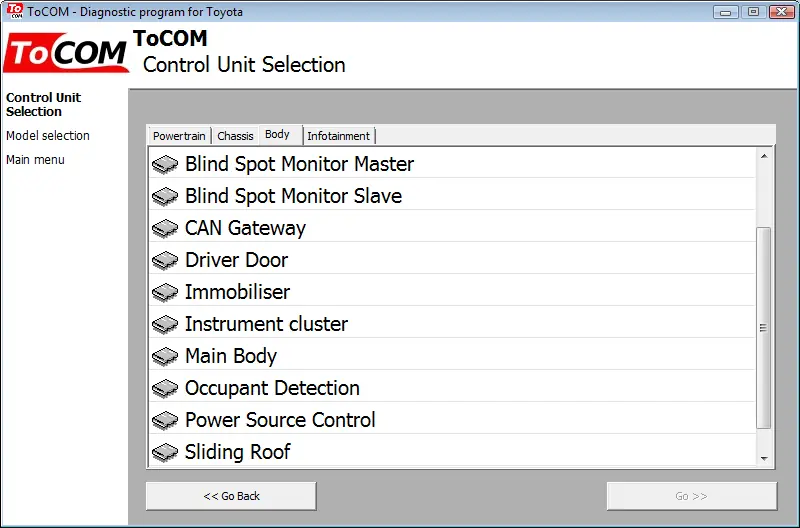This screenshot has width=800, height=528.
Task: Click the list scrollbar up arrow
Action: [764, 156]
